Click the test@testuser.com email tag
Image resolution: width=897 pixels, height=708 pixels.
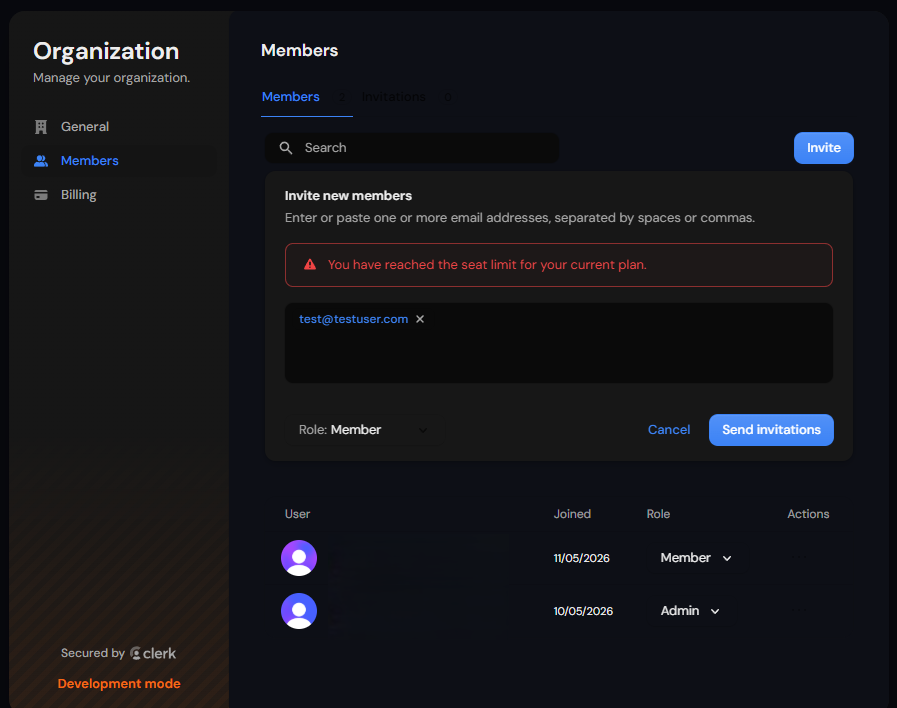(354, 319)
